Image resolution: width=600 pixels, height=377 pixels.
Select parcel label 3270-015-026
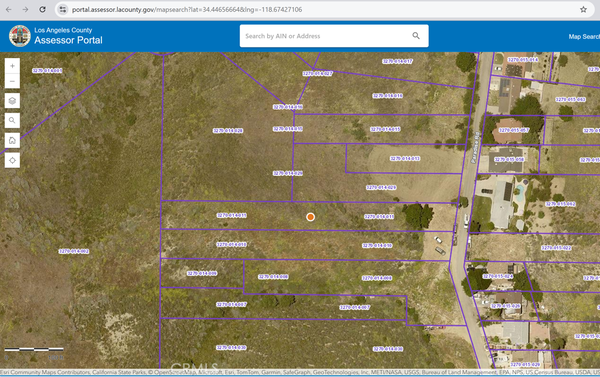coord(505,306)
